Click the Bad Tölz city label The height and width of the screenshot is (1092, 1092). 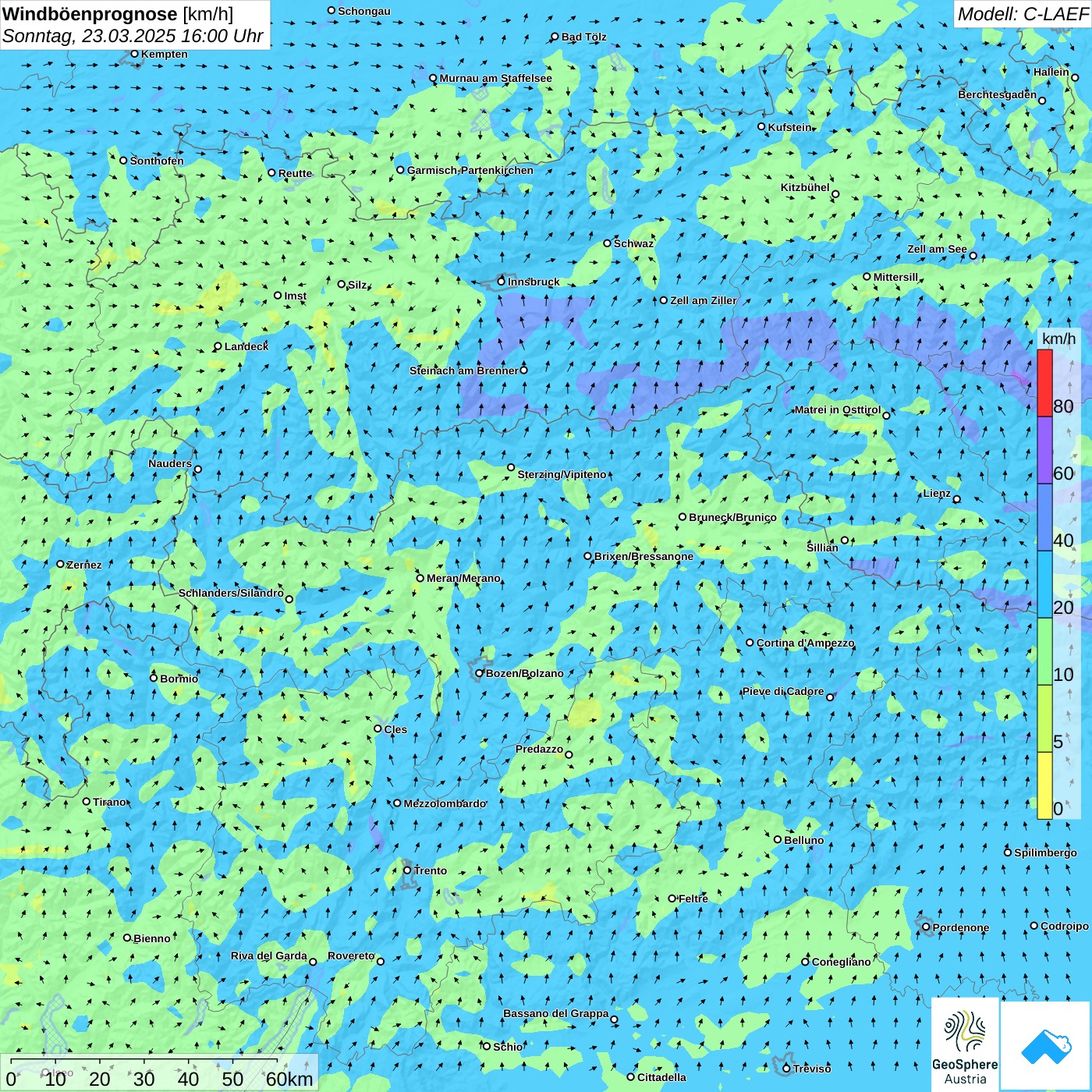(584, 37)
